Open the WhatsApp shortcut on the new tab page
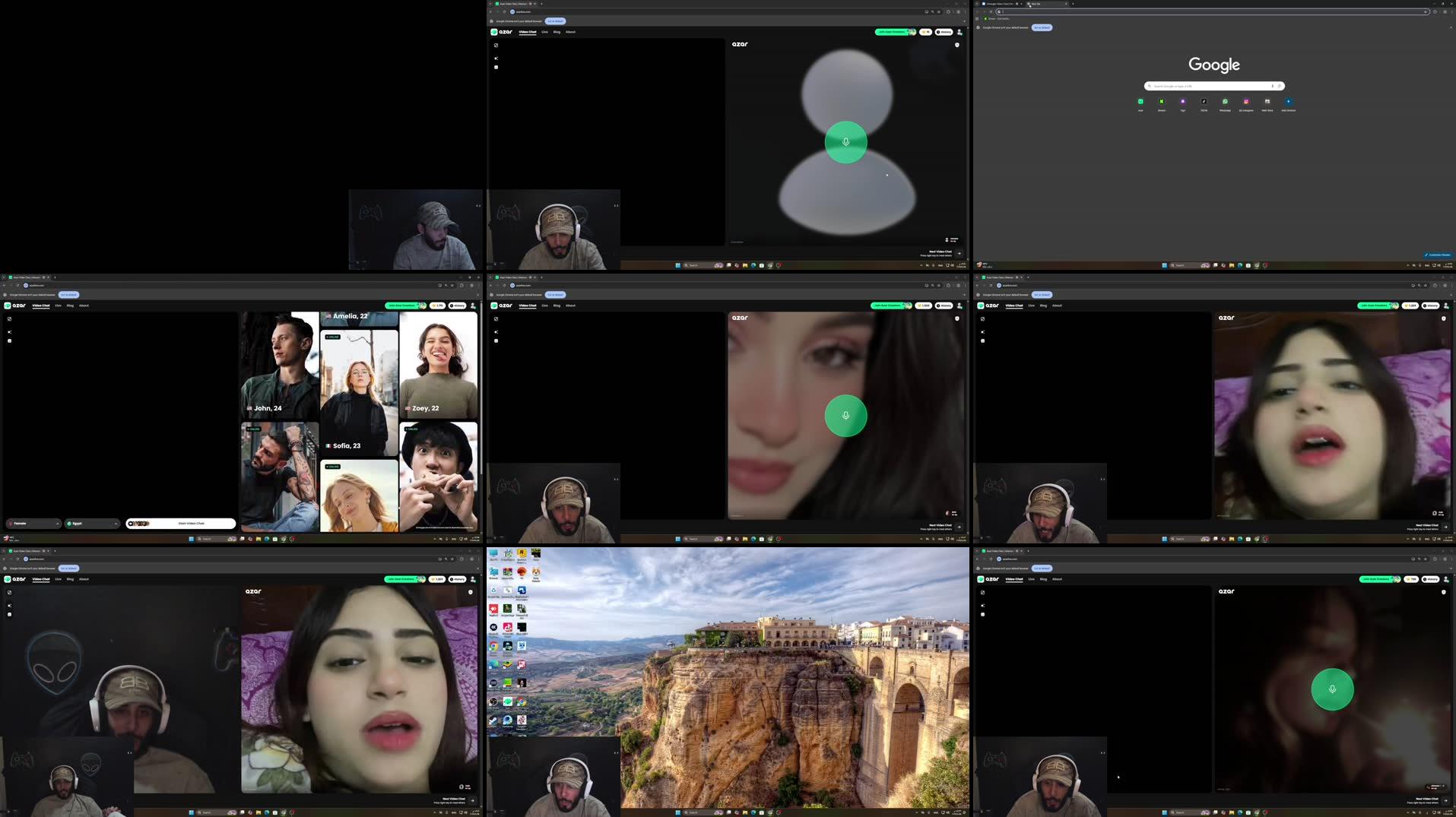 coord(1225,102)
